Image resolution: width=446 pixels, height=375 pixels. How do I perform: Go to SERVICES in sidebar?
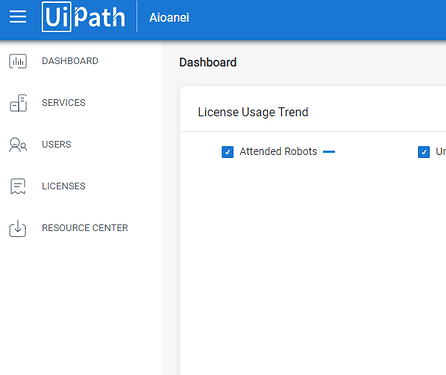point(63,103)
